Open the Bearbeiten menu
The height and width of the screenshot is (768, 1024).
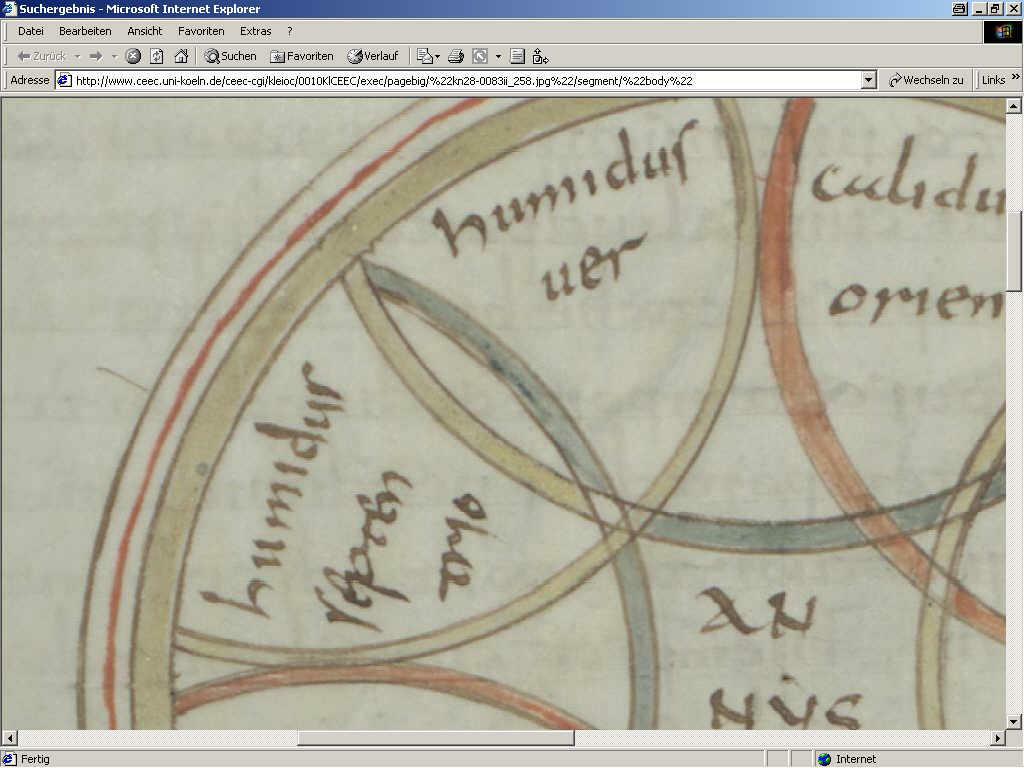coord(85,31)
